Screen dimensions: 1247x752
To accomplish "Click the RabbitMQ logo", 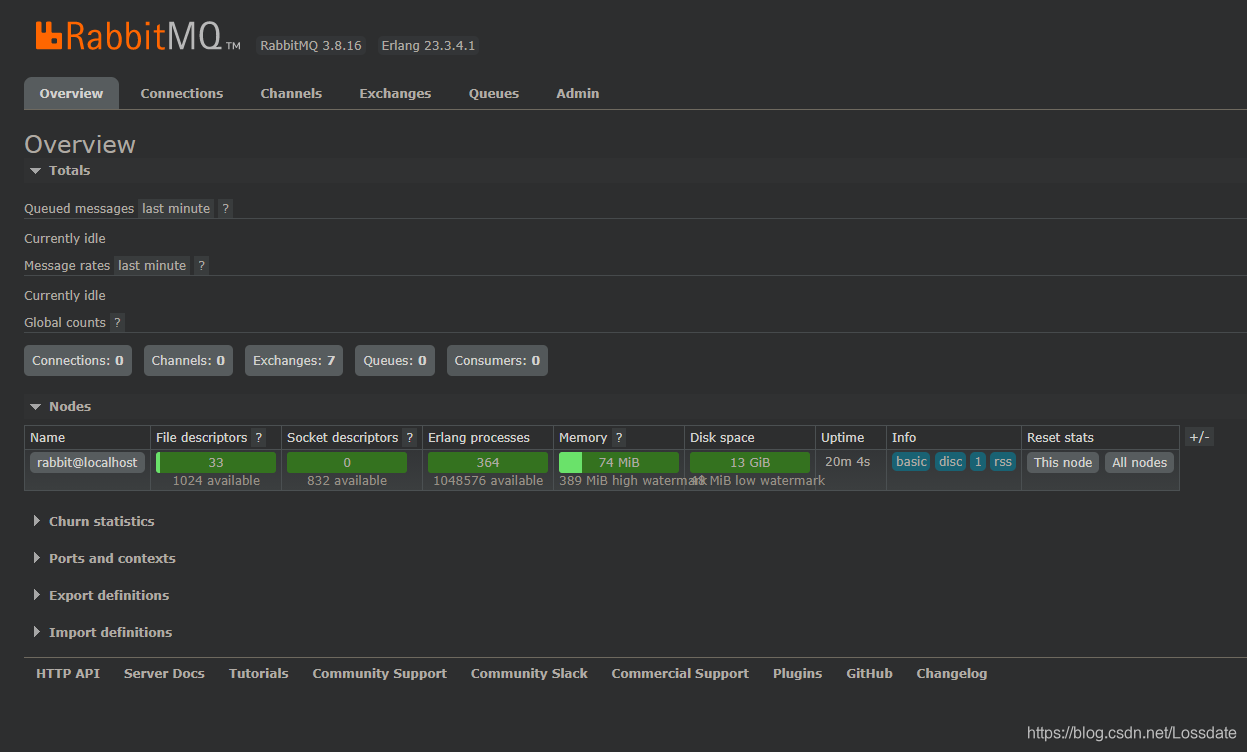I will (x=137, y=37).
